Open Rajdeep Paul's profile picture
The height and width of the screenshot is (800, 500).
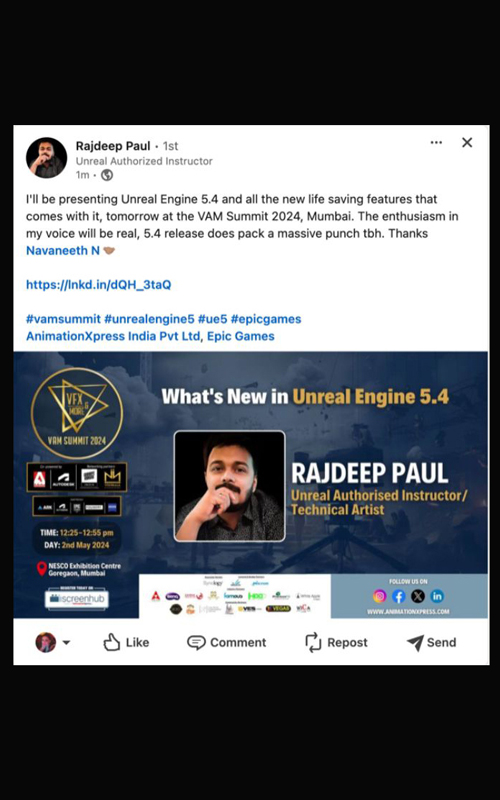(x=46, y=158)
